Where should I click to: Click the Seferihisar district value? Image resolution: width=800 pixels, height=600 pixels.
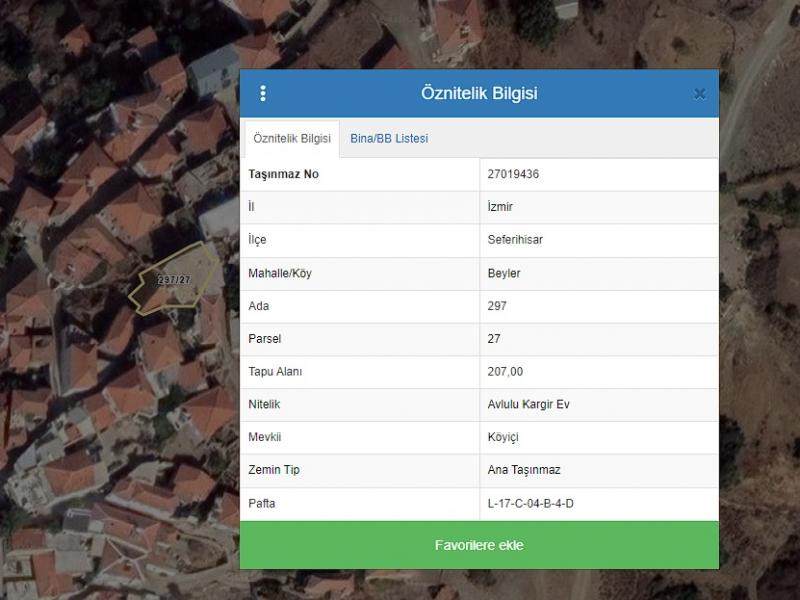(x=515, y=240)
